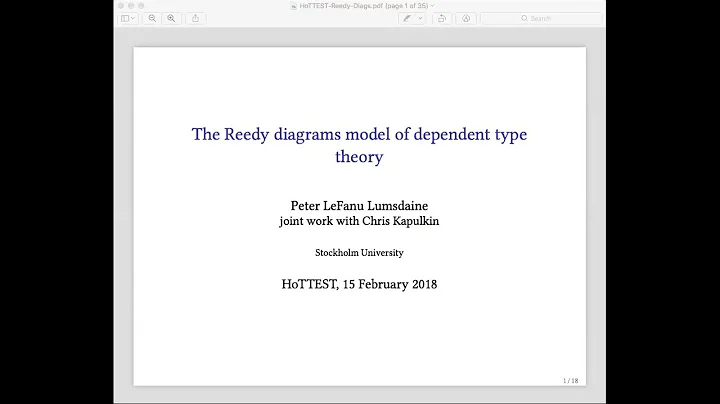
Task: Focus the Search field in the toolbar
Action: coord(541,18)
